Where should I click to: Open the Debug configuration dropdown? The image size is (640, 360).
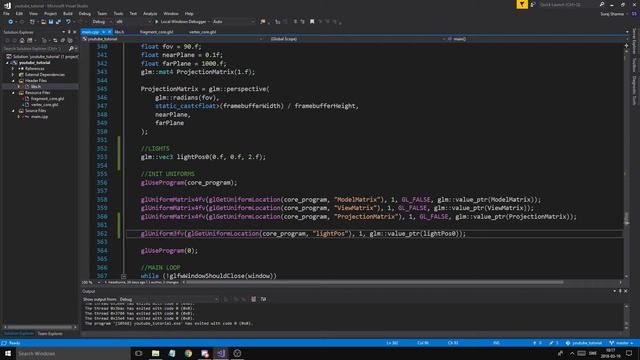pyautogui.click(x=102, y=22)
